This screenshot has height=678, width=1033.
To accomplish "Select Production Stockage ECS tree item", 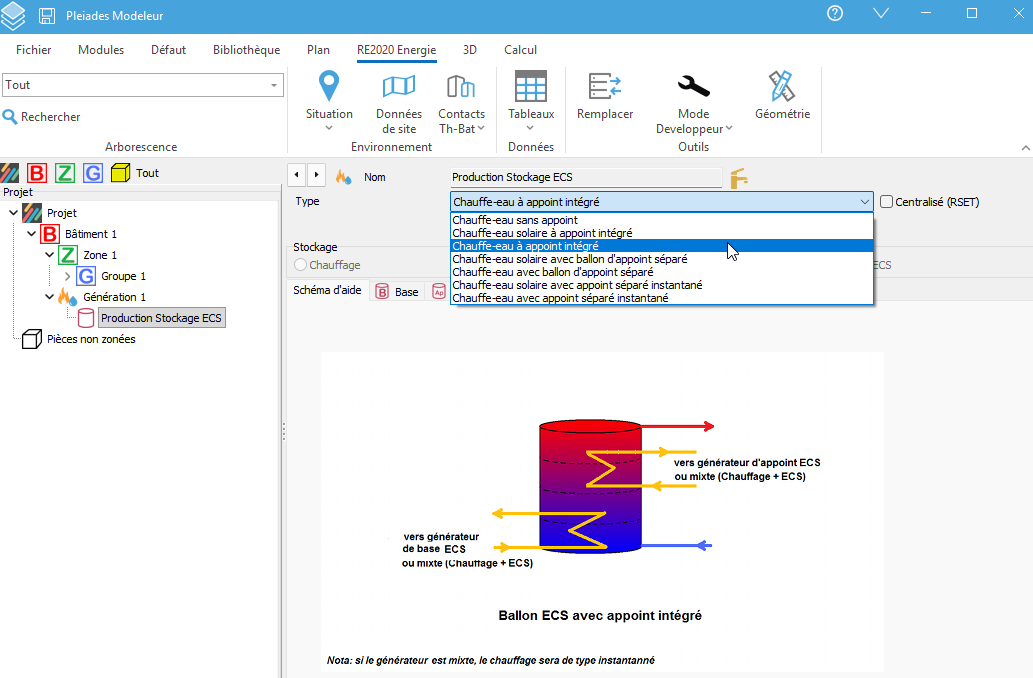I will pyautogui.click(x=161, y=318).
